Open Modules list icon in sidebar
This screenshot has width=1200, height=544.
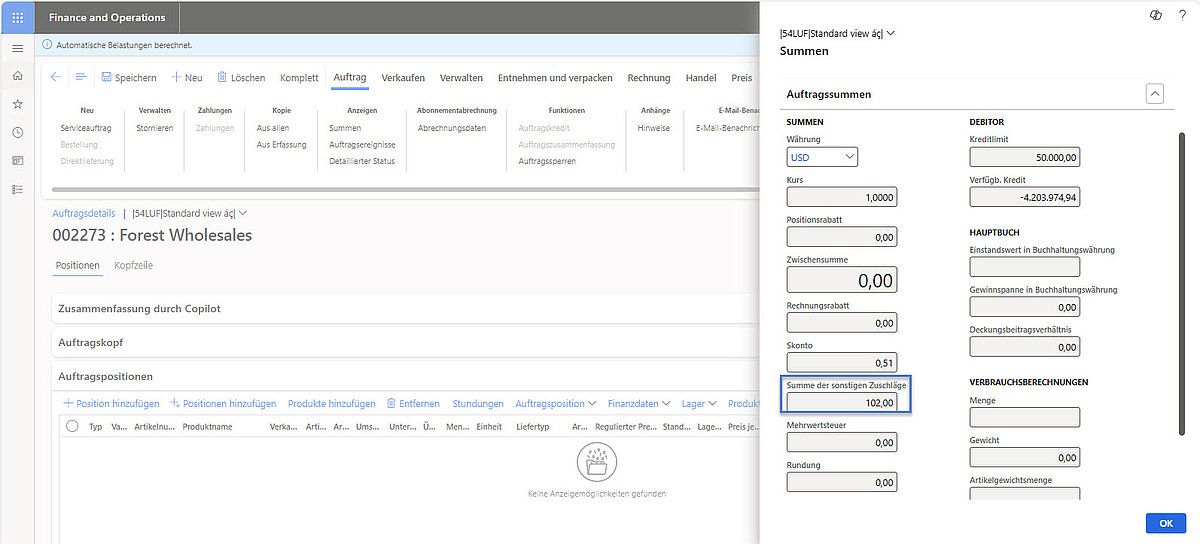[x=17, y=188]
